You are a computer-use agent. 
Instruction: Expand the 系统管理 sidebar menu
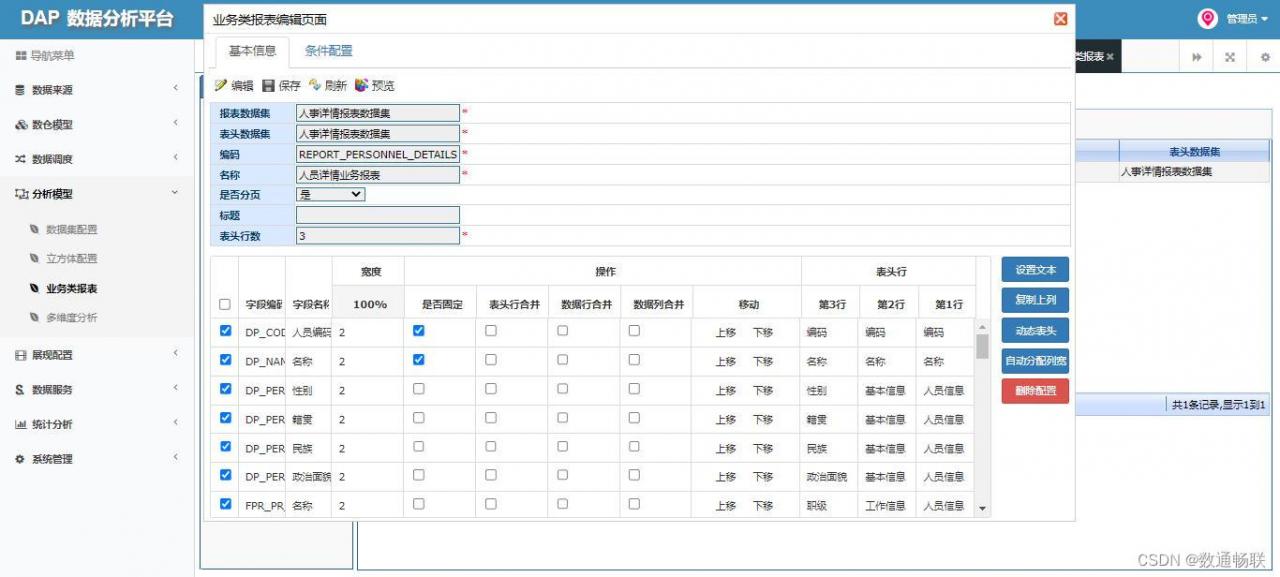[x=175, y=458]
